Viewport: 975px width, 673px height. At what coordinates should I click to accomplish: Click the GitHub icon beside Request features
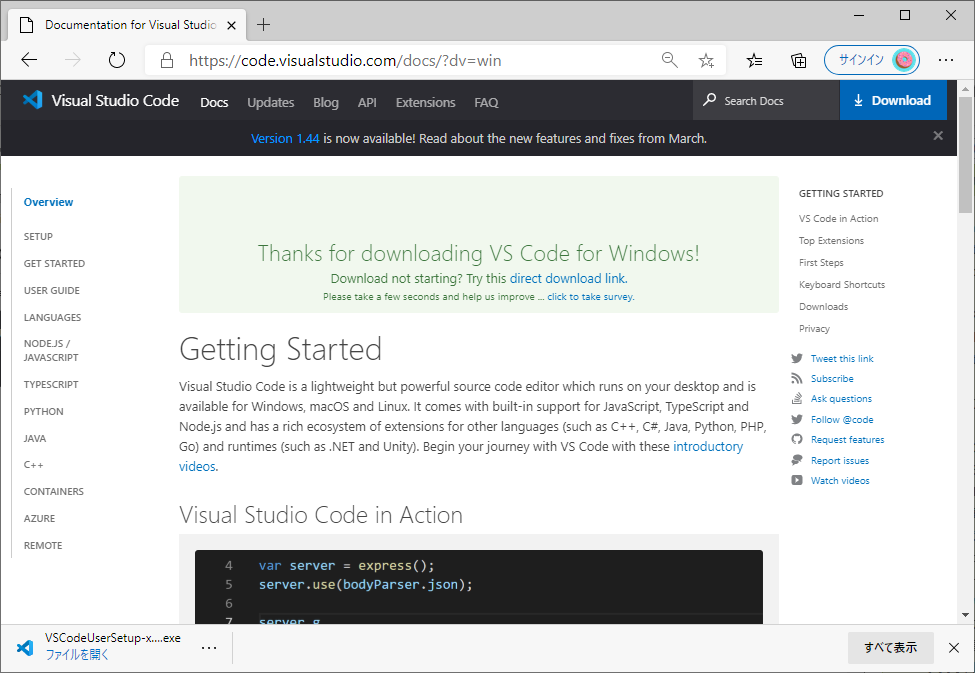tap(797, 439)
